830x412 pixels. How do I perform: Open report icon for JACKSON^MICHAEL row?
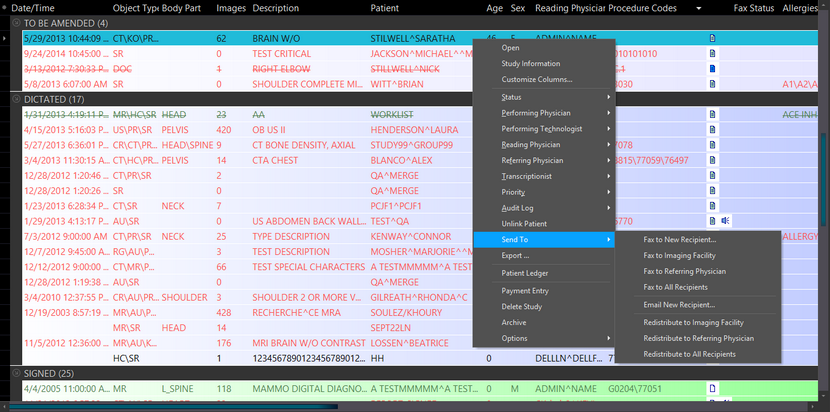pos(713,54)
